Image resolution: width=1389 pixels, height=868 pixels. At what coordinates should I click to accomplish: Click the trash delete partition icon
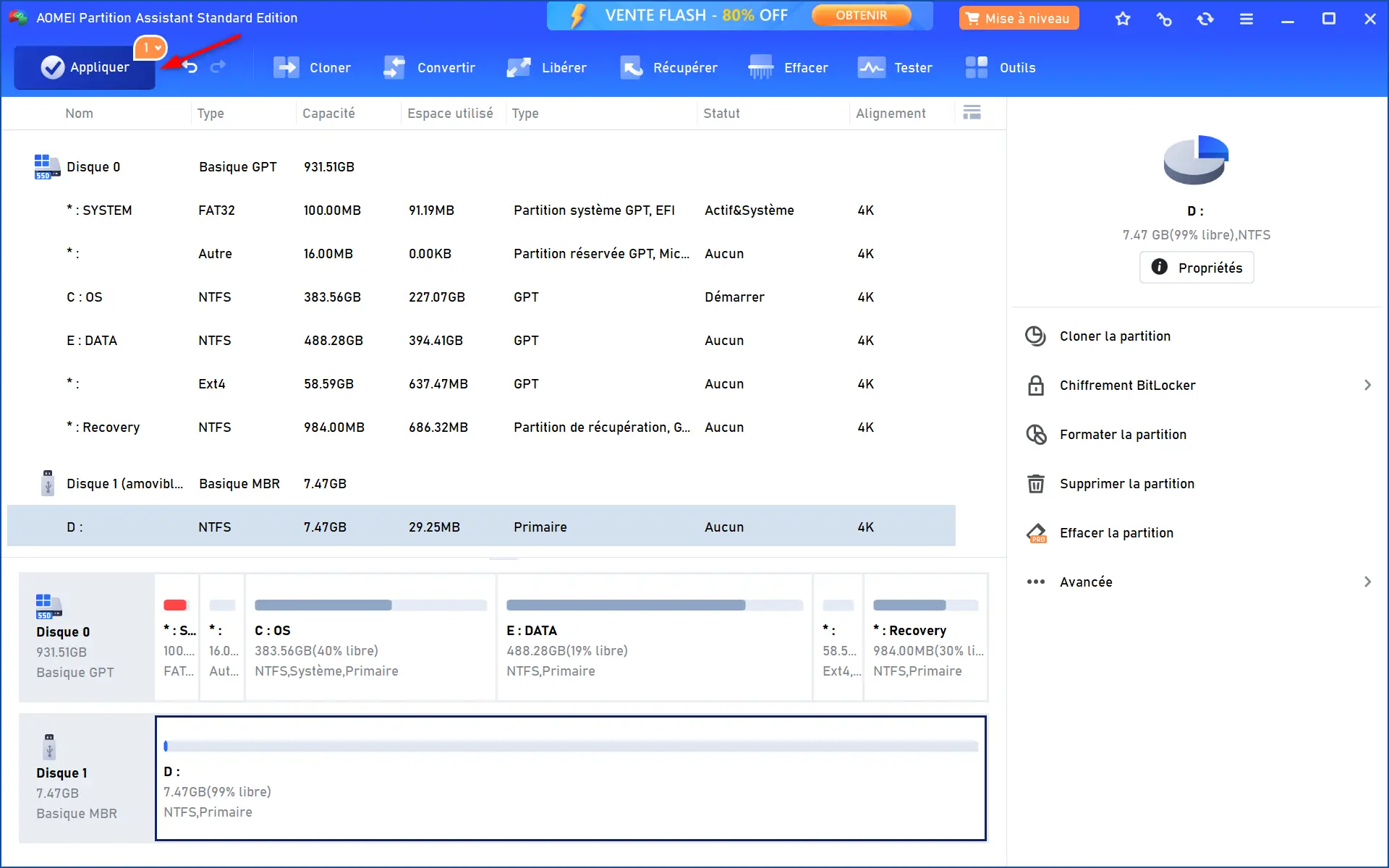1036,484
